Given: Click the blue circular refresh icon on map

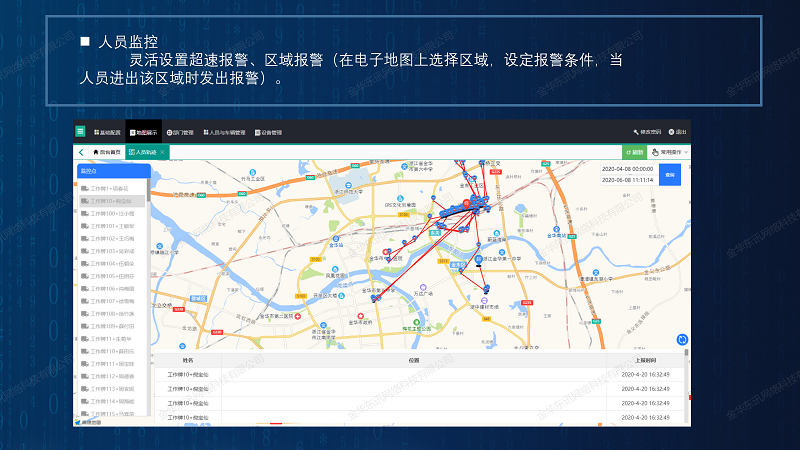Looking at the screenshot, I should coord(683,340).
